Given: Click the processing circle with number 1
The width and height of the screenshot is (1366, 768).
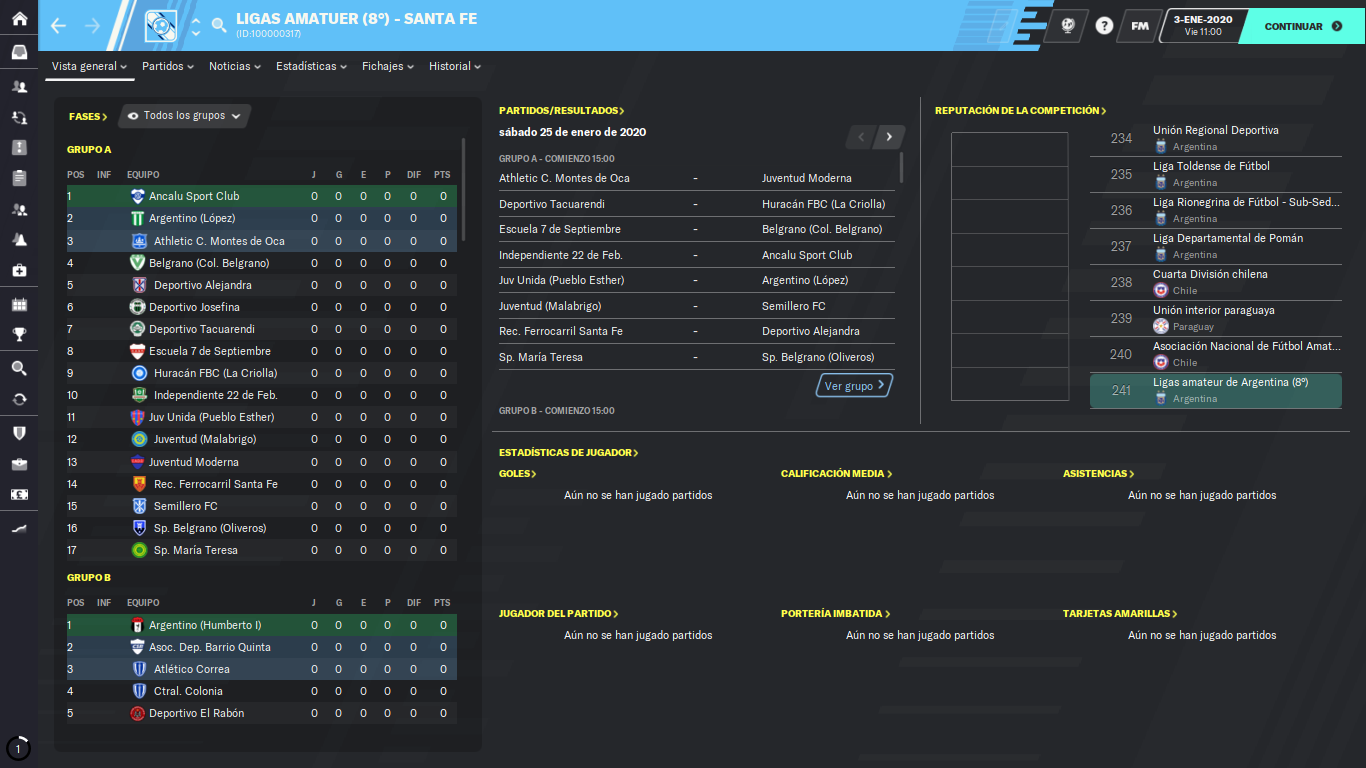Looking at the screenshot, I should (x=18, y=748).
